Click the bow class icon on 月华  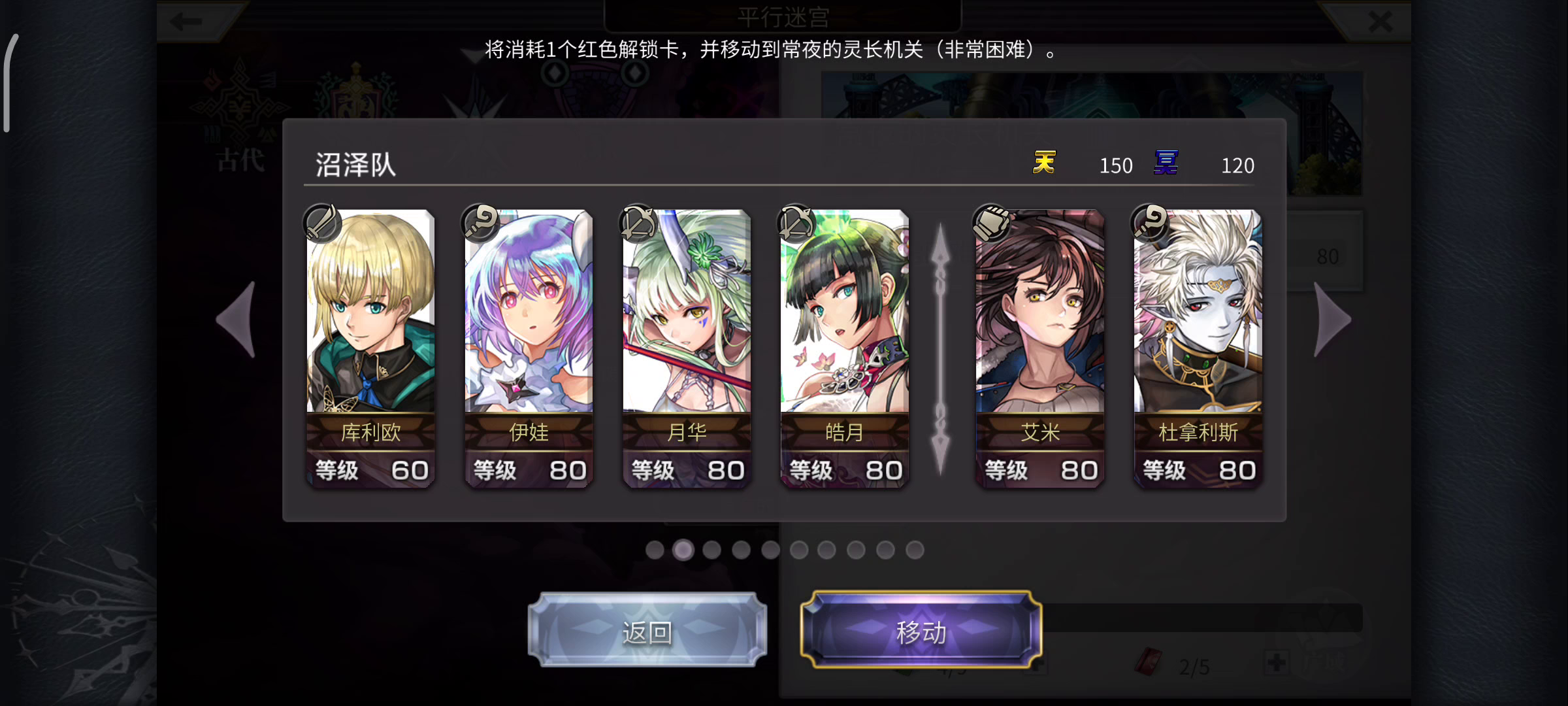click(638, 224)
